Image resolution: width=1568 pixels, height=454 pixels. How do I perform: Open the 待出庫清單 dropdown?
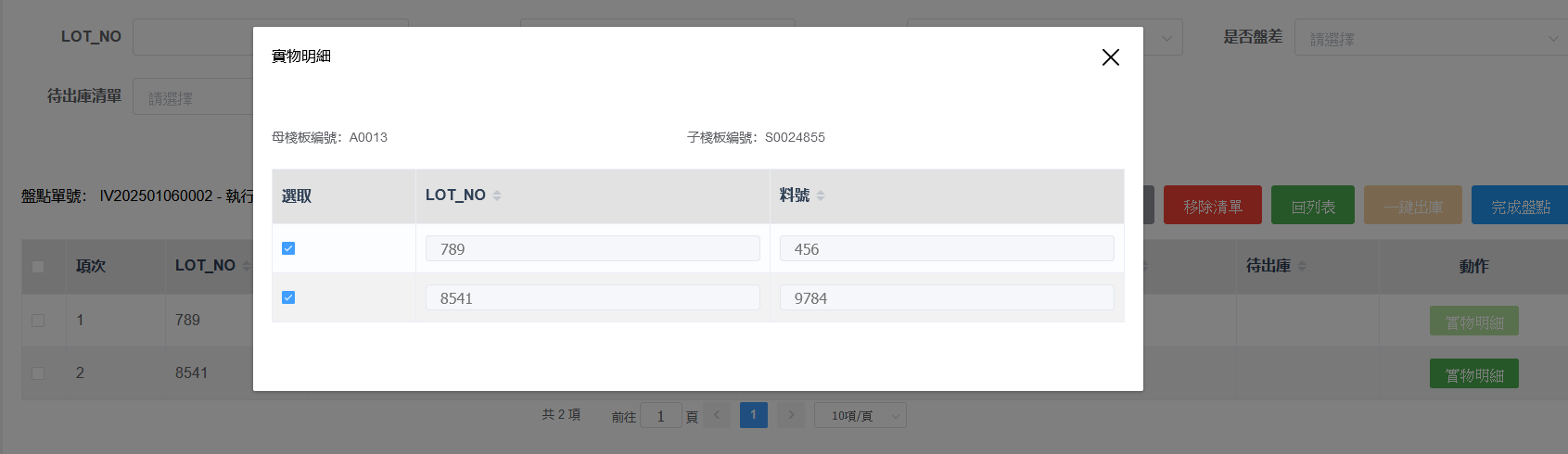[193, 97]
